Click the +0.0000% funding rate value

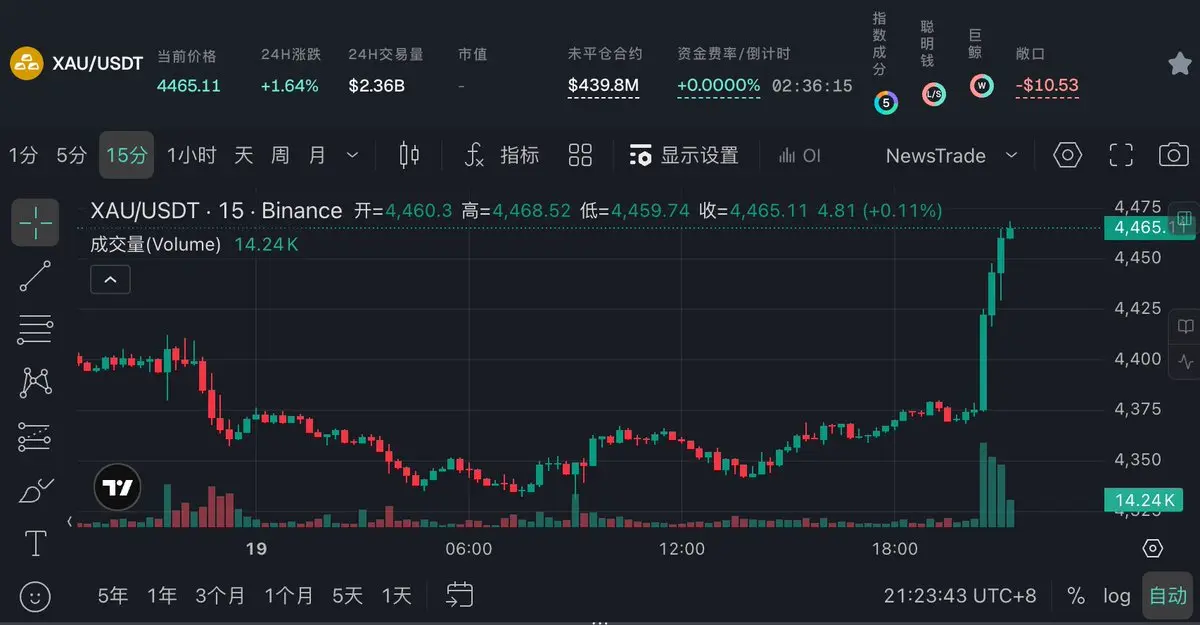pos(718,85)
